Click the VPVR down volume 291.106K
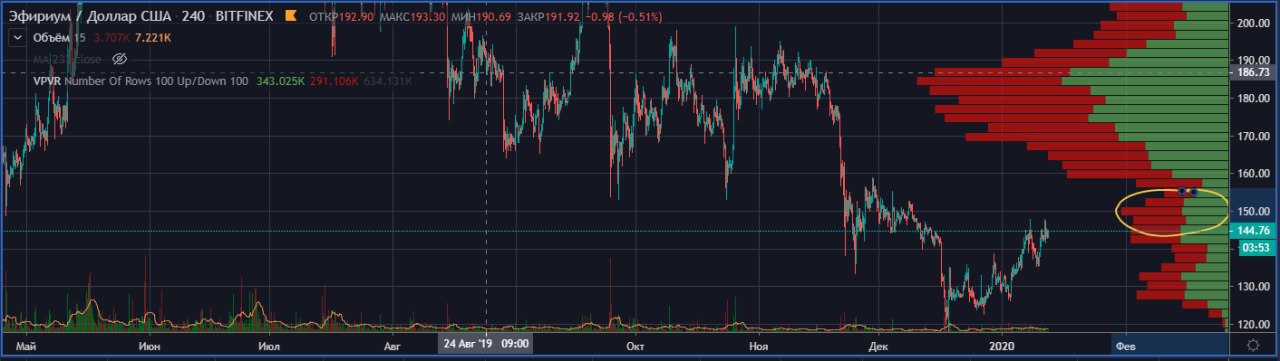The width and height of the screenshot is (1280, 361). pos(333,80)
